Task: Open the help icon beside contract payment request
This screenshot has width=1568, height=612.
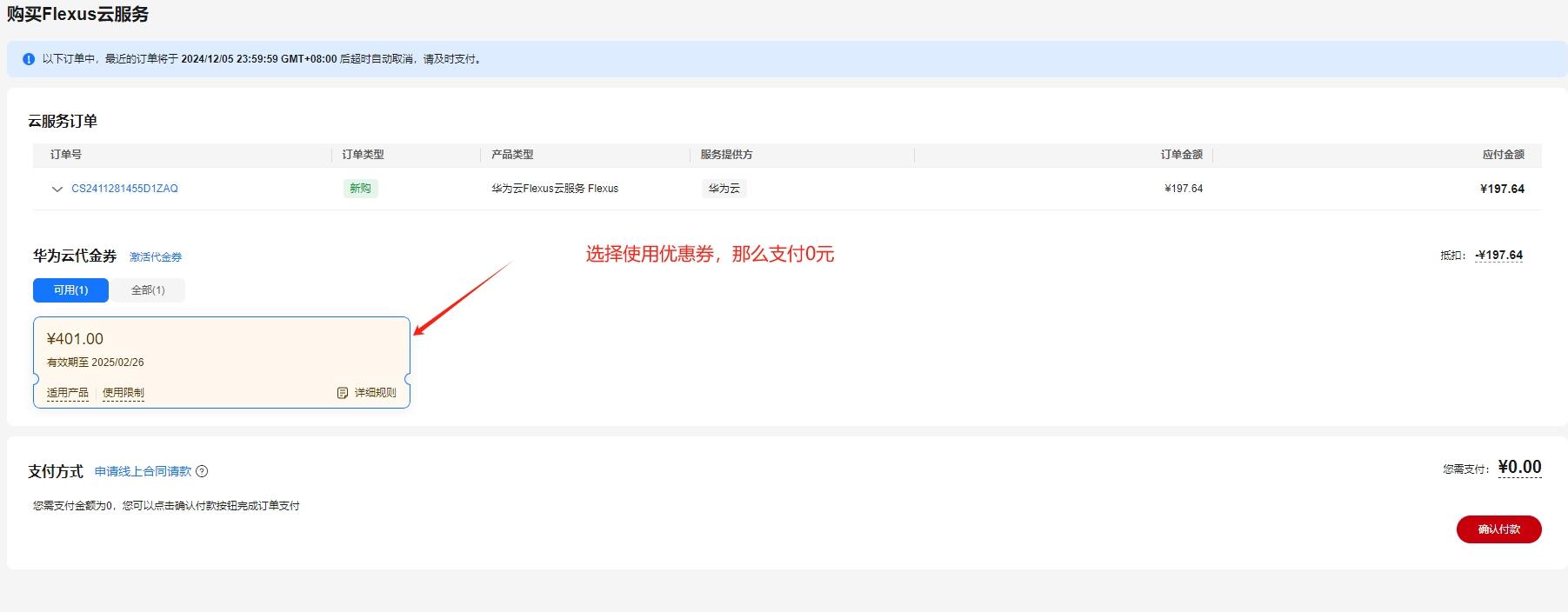Action: tap(202, 471)
